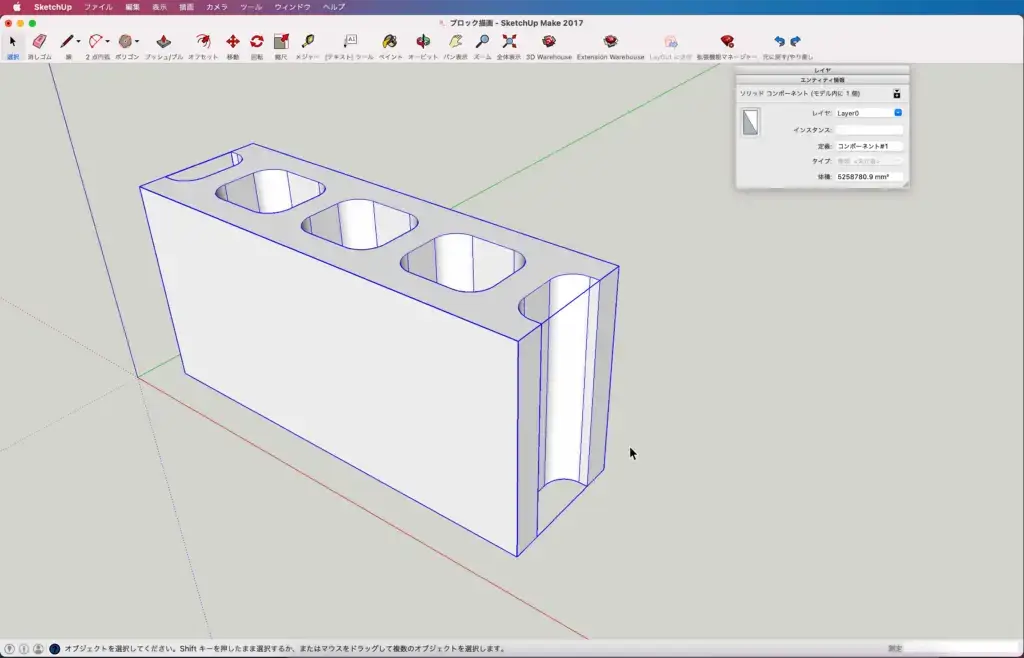Open the ウィンドウ menu
The width and height of the screenshot is (1024, 658).
(x=292, y=7)
